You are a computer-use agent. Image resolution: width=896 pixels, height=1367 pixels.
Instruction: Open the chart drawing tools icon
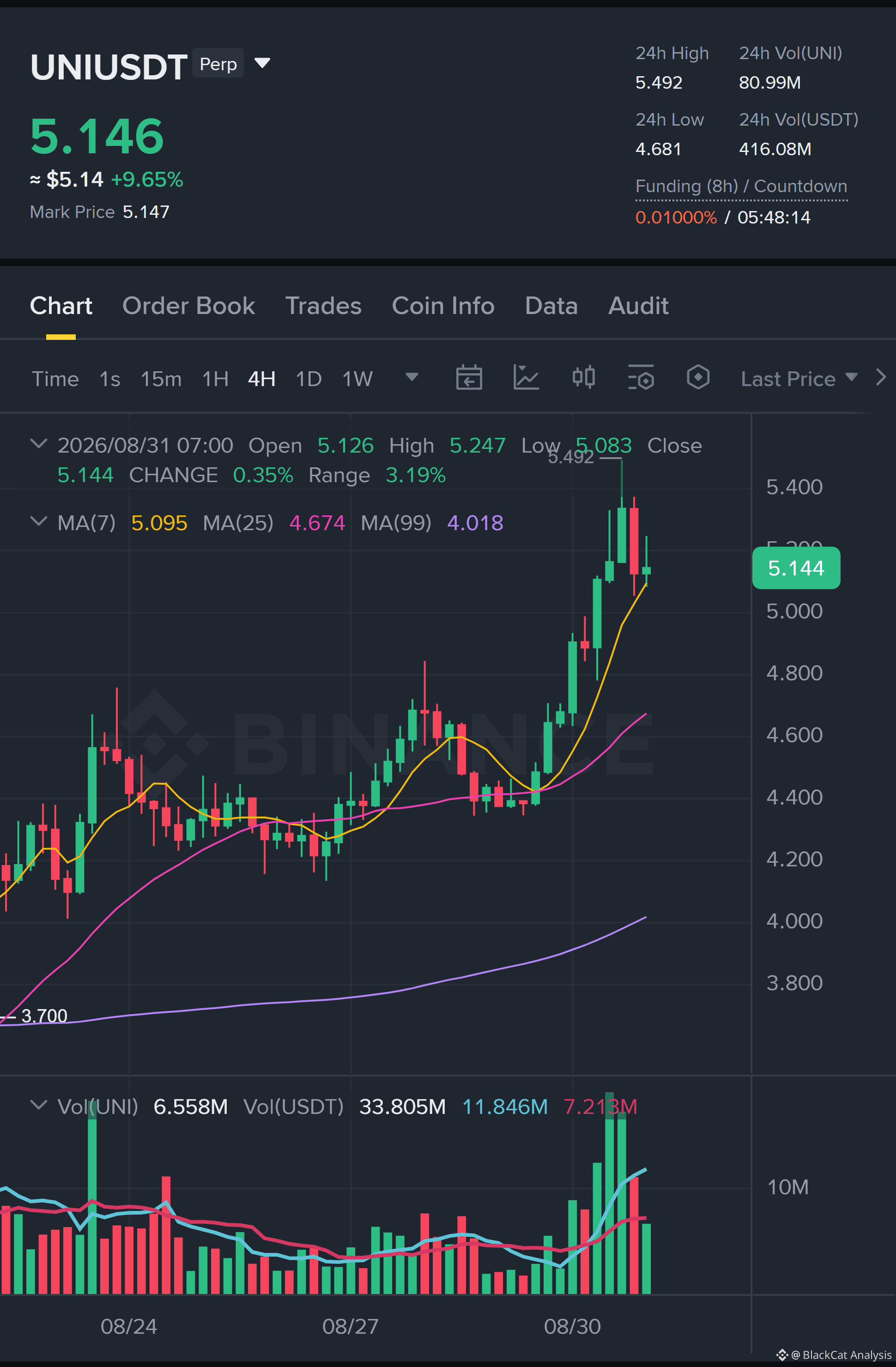[x=526, y=378]
